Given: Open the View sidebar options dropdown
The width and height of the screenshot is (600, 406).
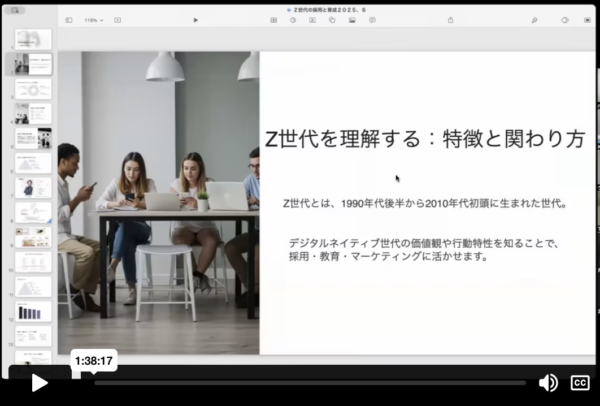Looking at the screenshot, I should coord(69,19).
